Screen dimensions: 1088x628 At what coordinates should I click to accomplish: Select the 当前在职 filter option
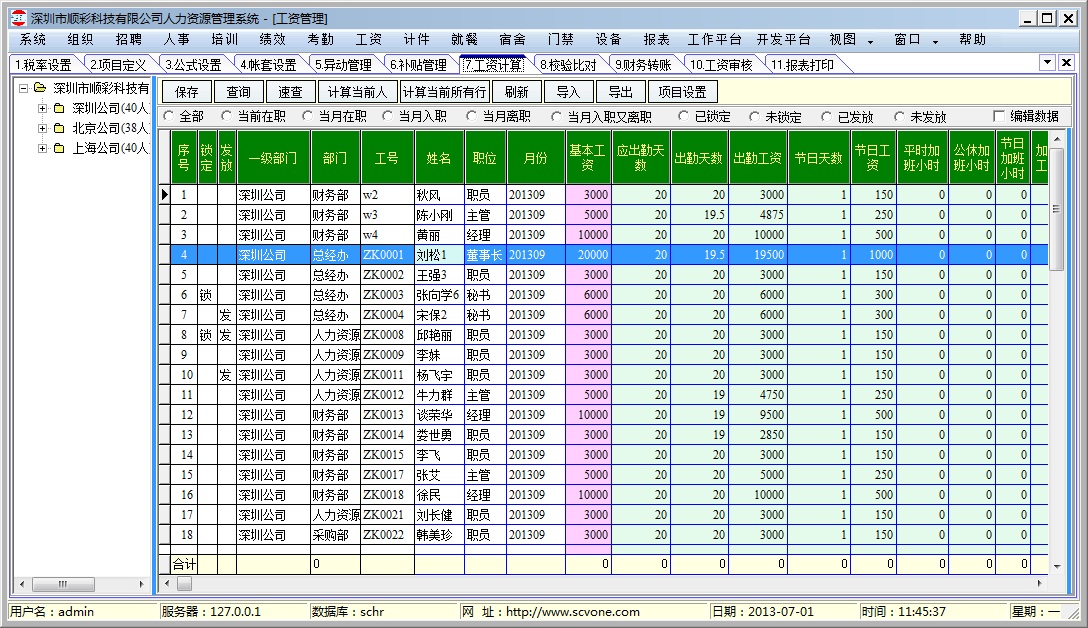coord(226,116)
